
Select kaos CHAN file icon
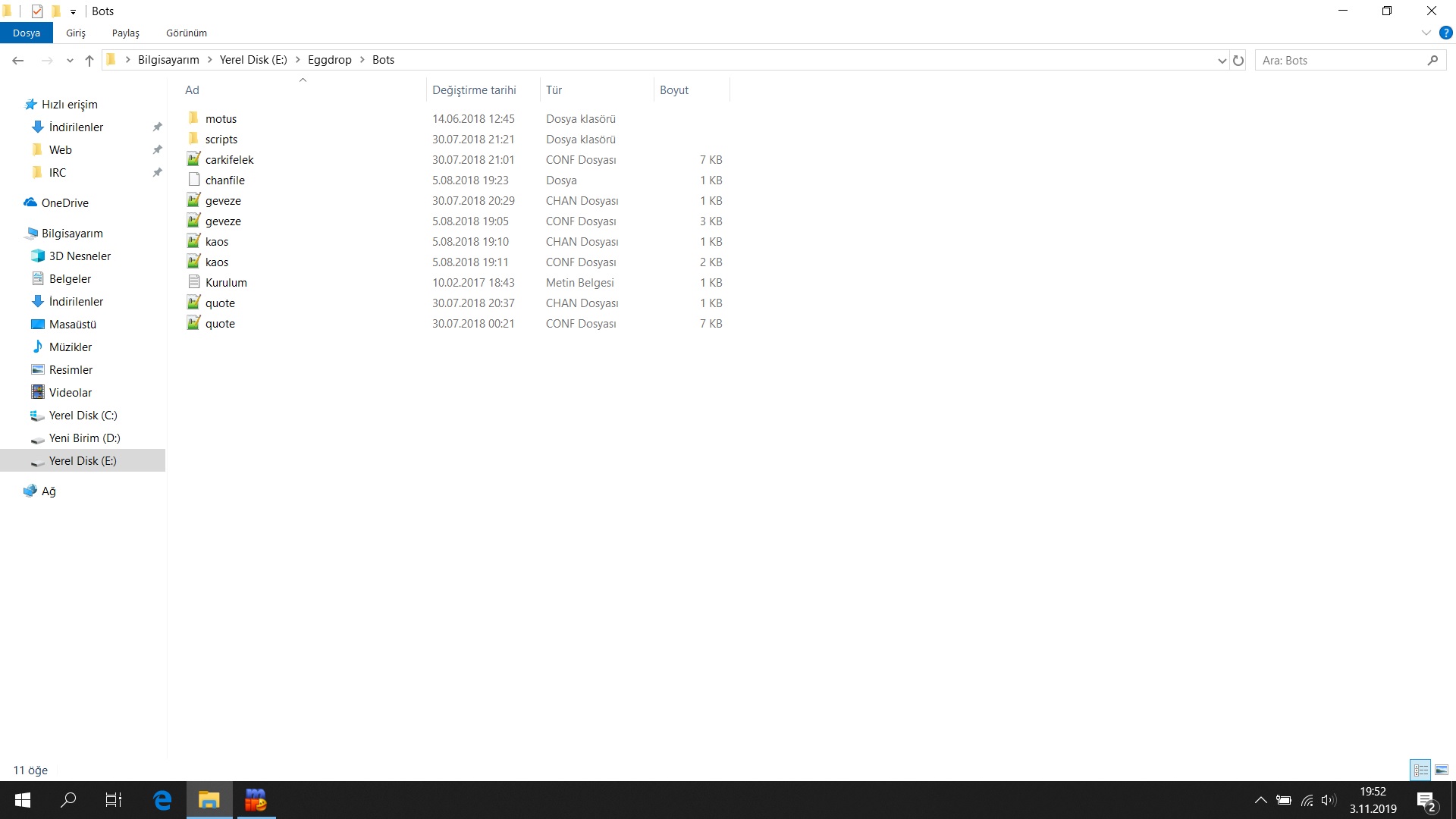(x=193, y=241)
